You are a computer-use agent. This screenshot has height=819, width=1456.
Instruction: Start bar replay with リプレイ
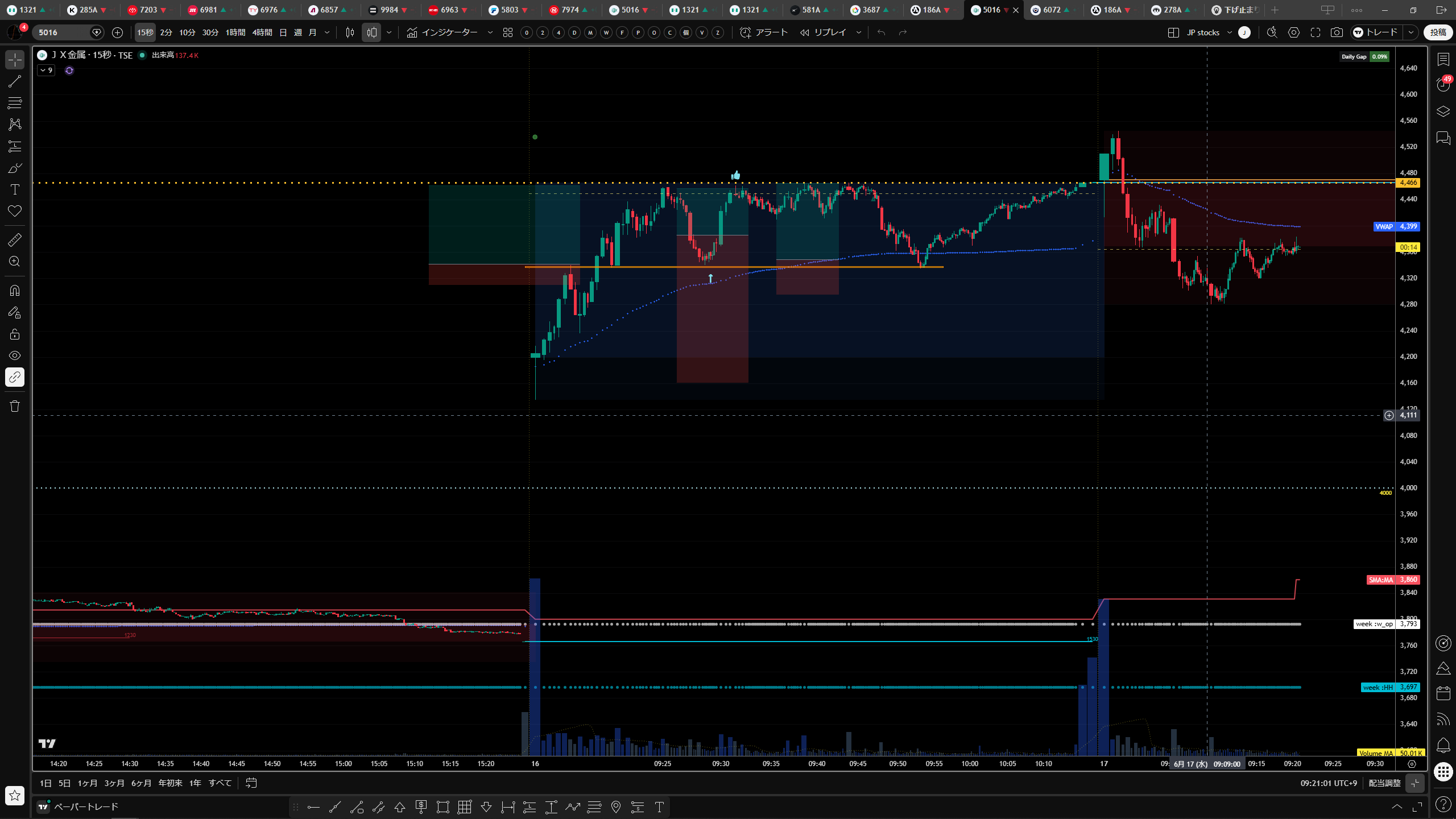click(823, 32)
